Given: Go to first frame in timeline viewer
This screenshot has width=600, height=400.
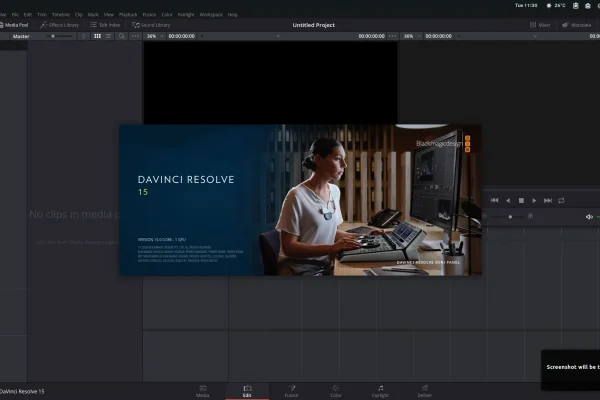Looking at the screenshot, I should click(494, 200).
